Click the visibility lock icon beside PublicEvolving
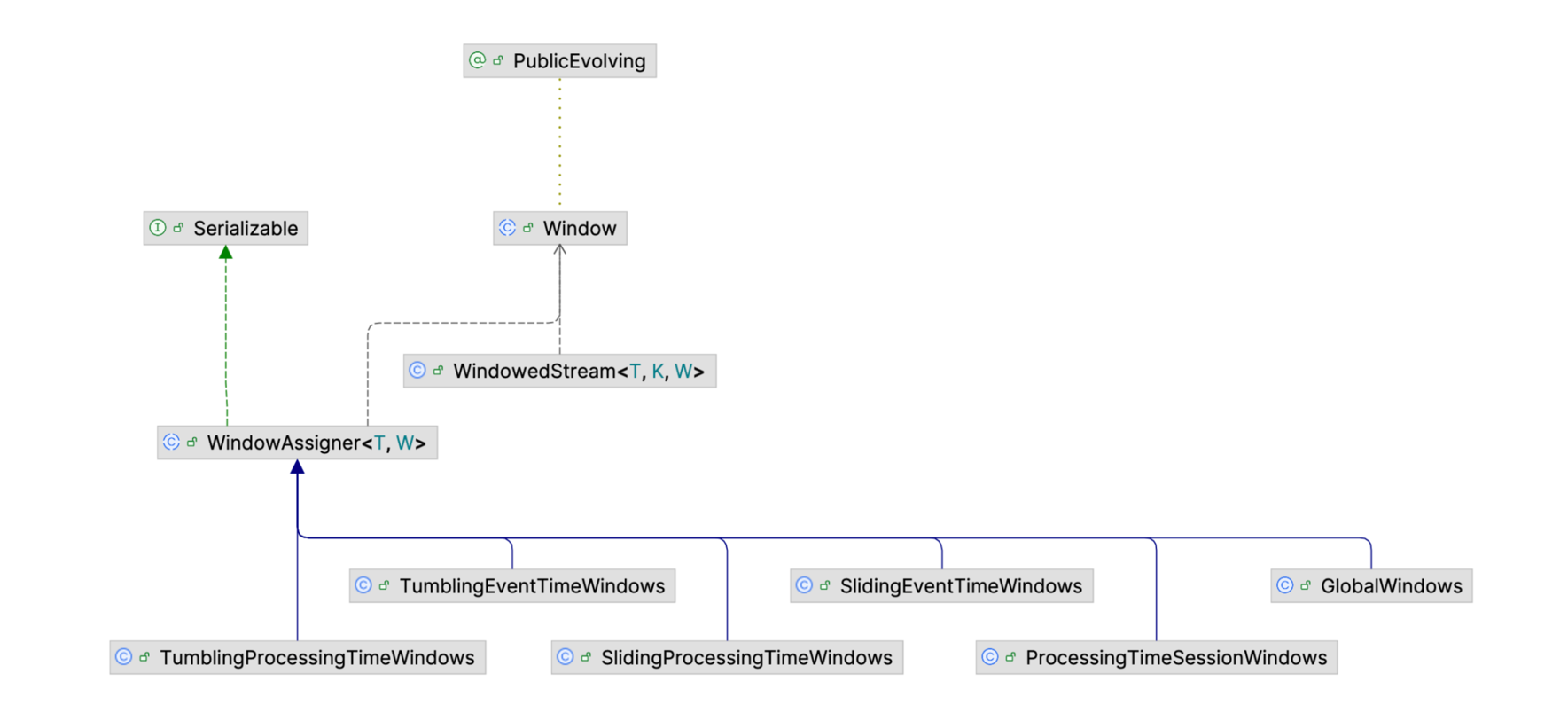1568x713 pixels. (x=498, y=60)
